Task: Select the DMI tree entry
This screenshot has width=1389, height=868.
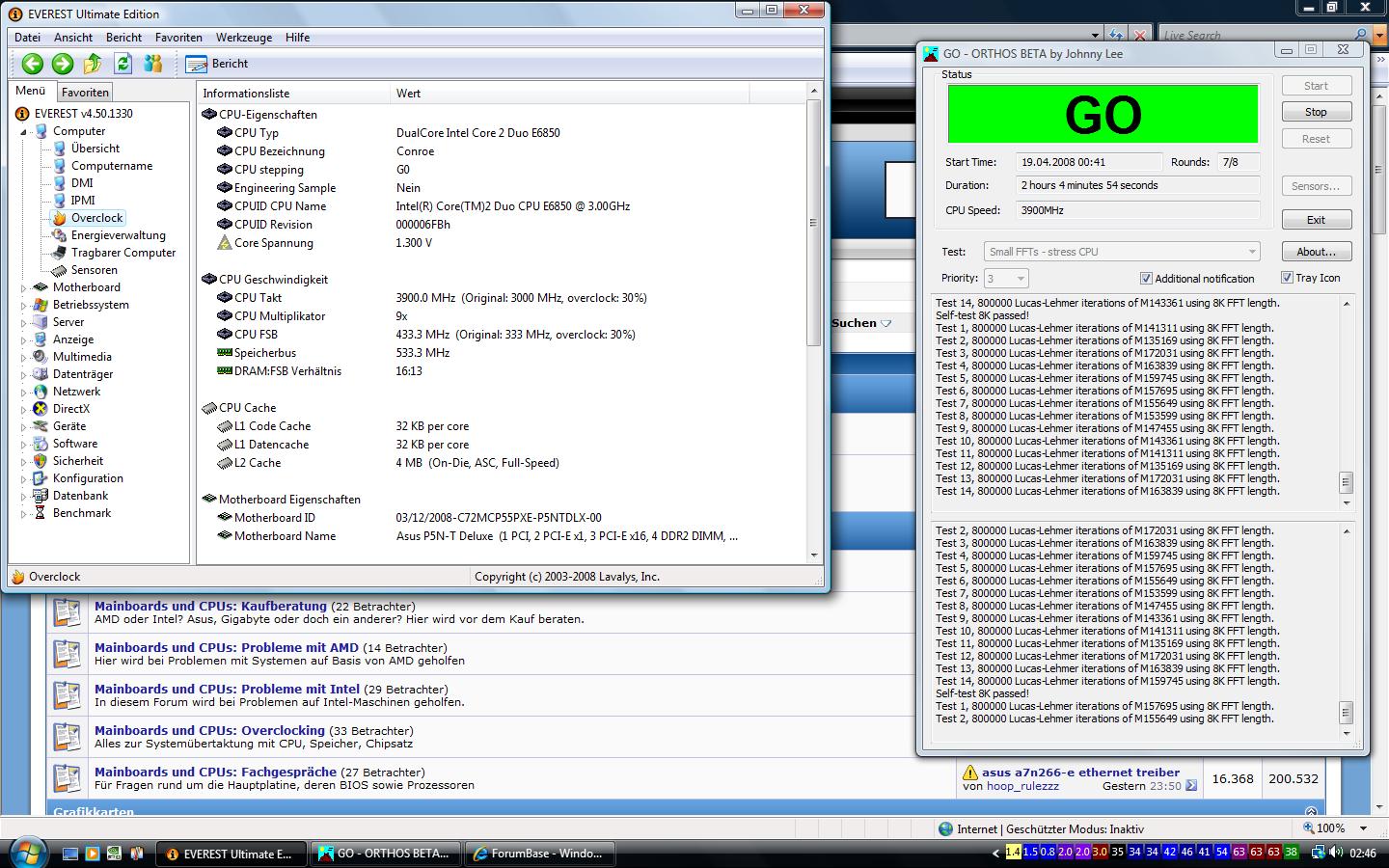Action: [82, 183]
